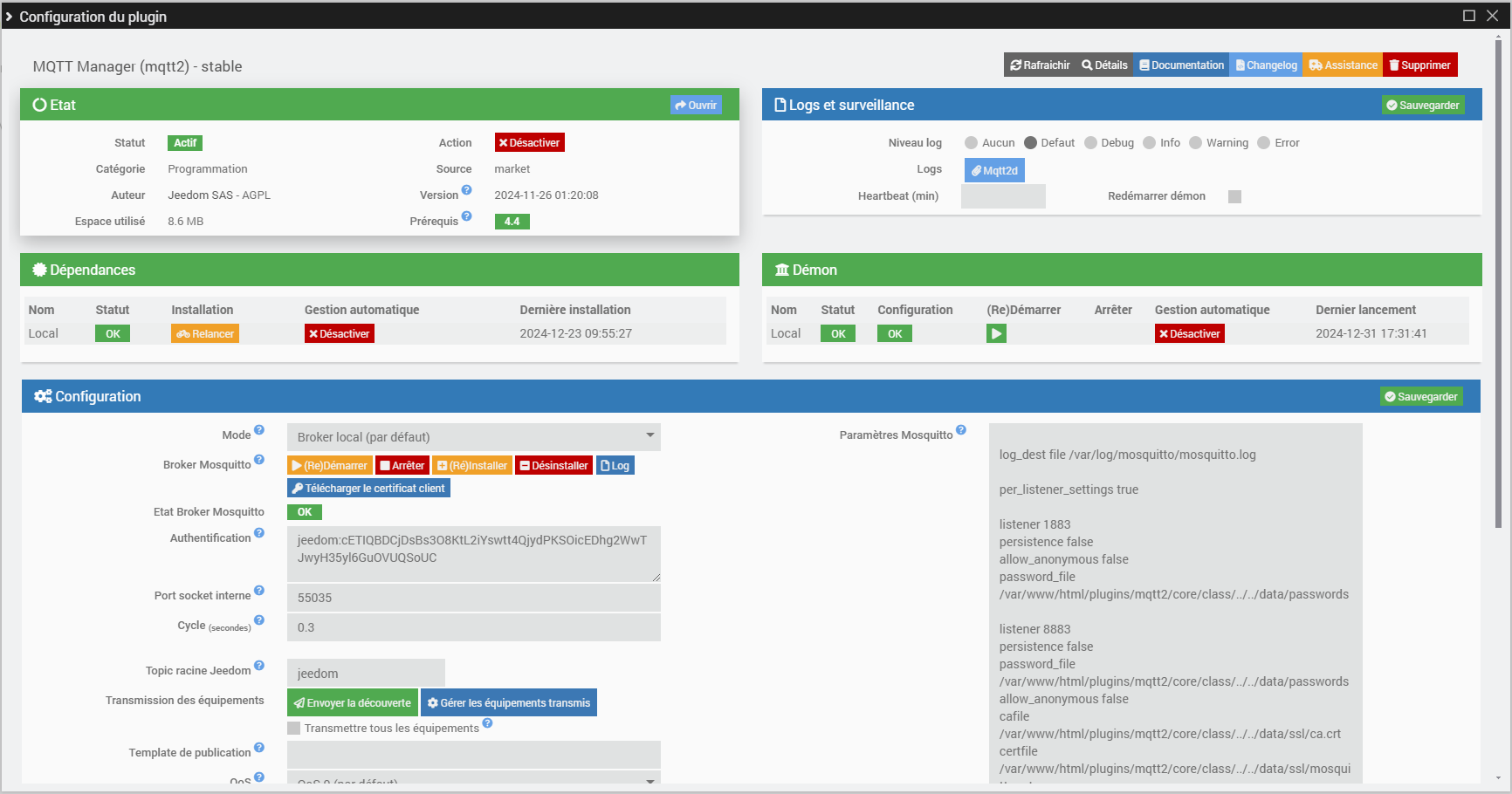Click help icon next to Template de publication
1512x794 pixels.
click(x=259, y=748)
